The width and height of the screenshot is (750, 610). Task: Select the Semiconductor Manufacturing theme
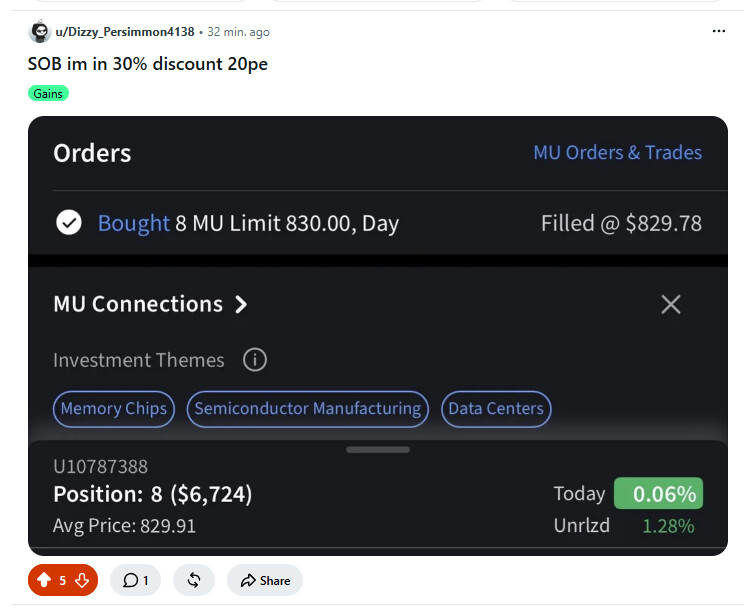click(x=308, y=409)
